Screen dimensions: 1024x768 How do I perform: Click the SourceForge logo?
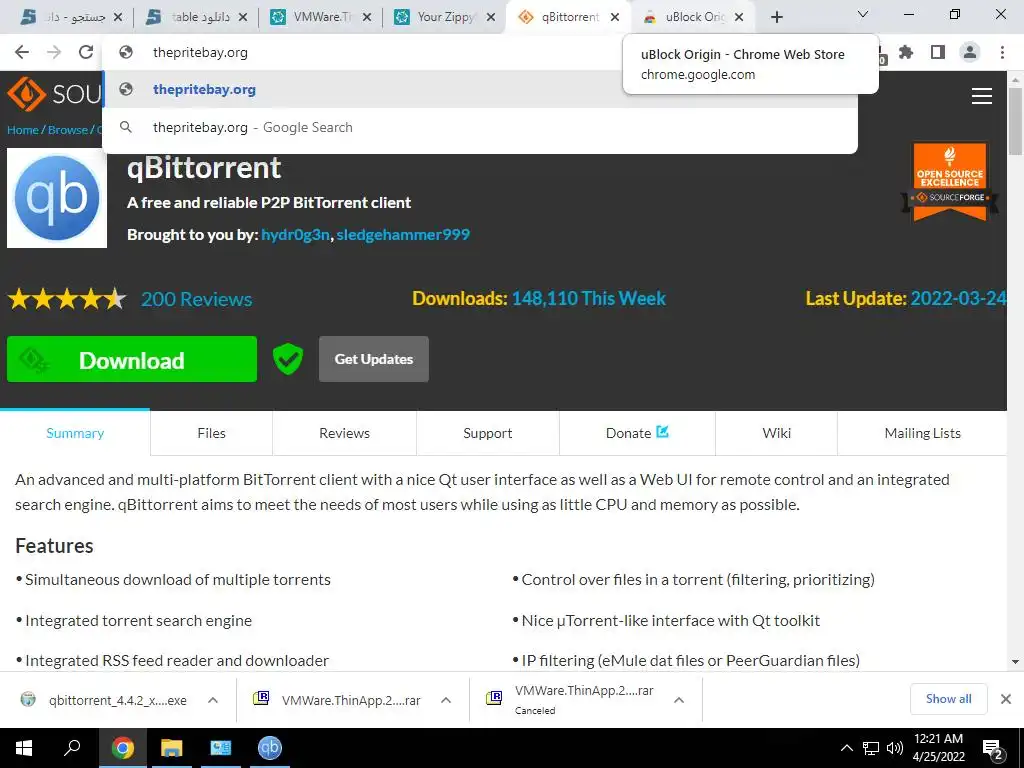(54, 94)
